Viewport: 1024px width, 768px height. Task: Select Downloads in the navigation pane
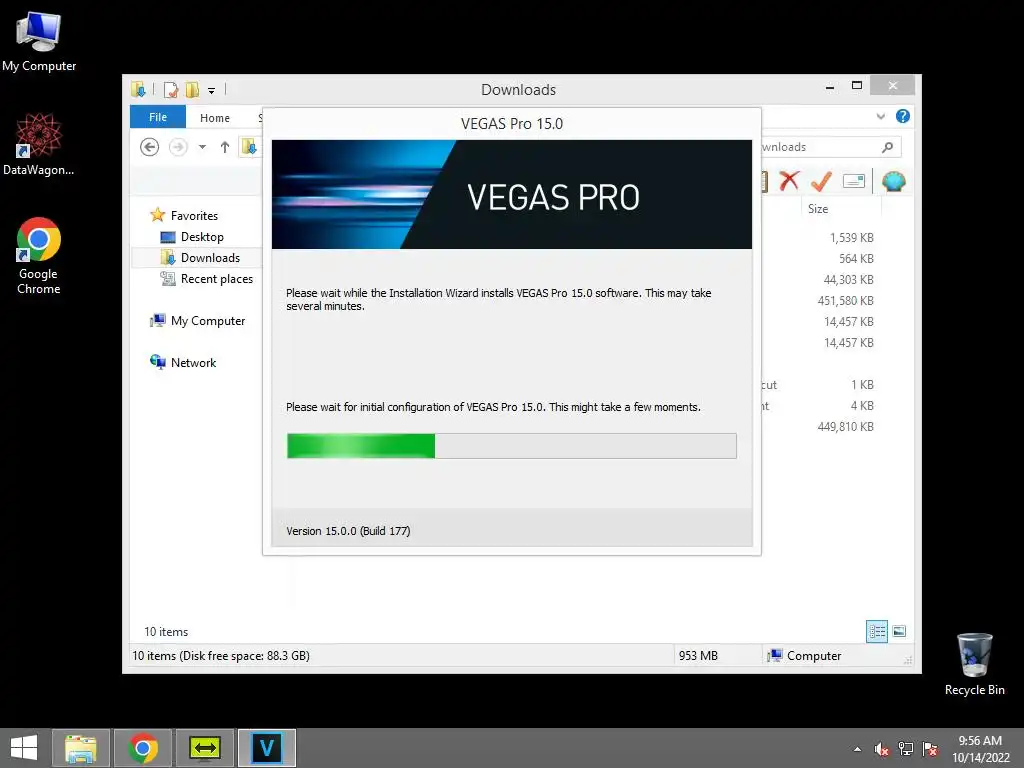[x=210, y=257]
